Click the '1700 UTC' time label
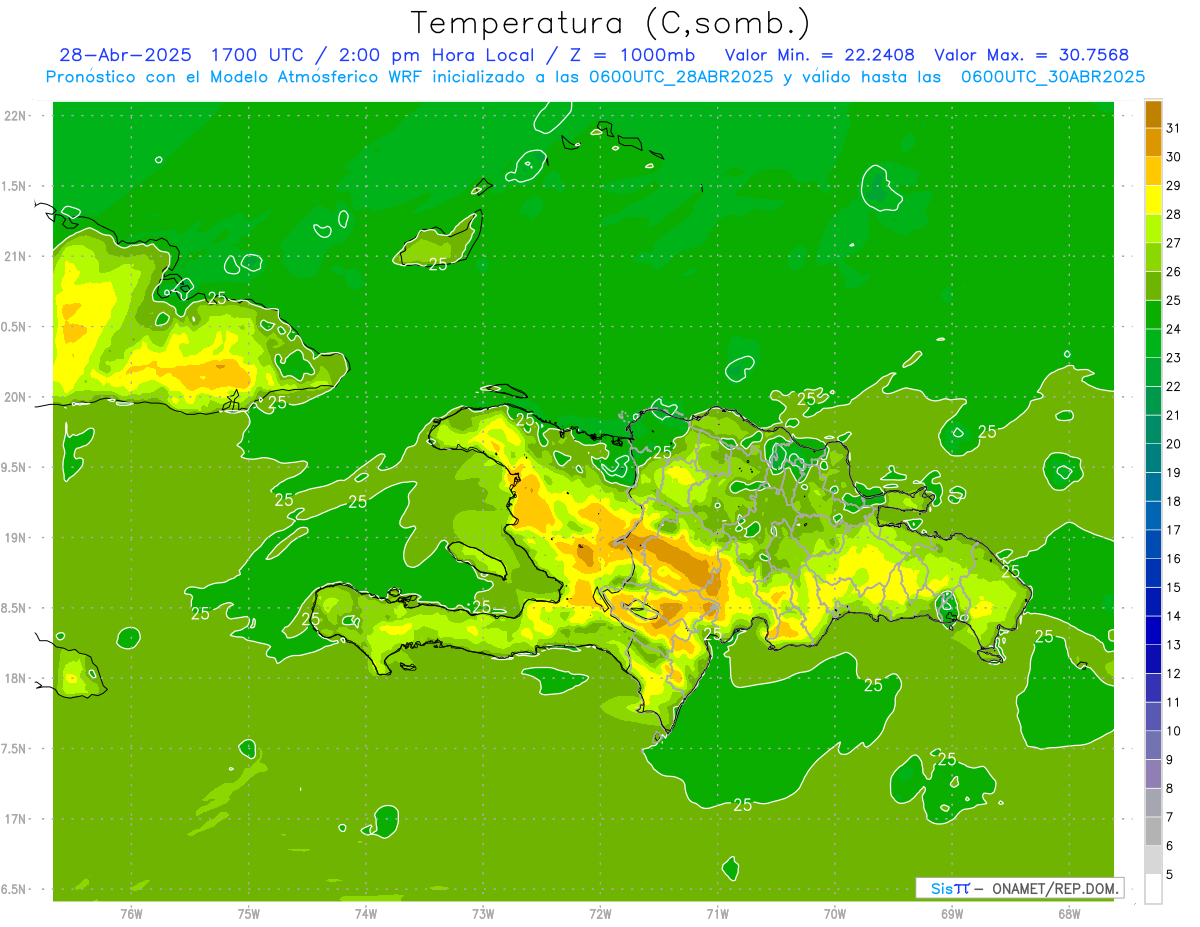 point(257,55)
